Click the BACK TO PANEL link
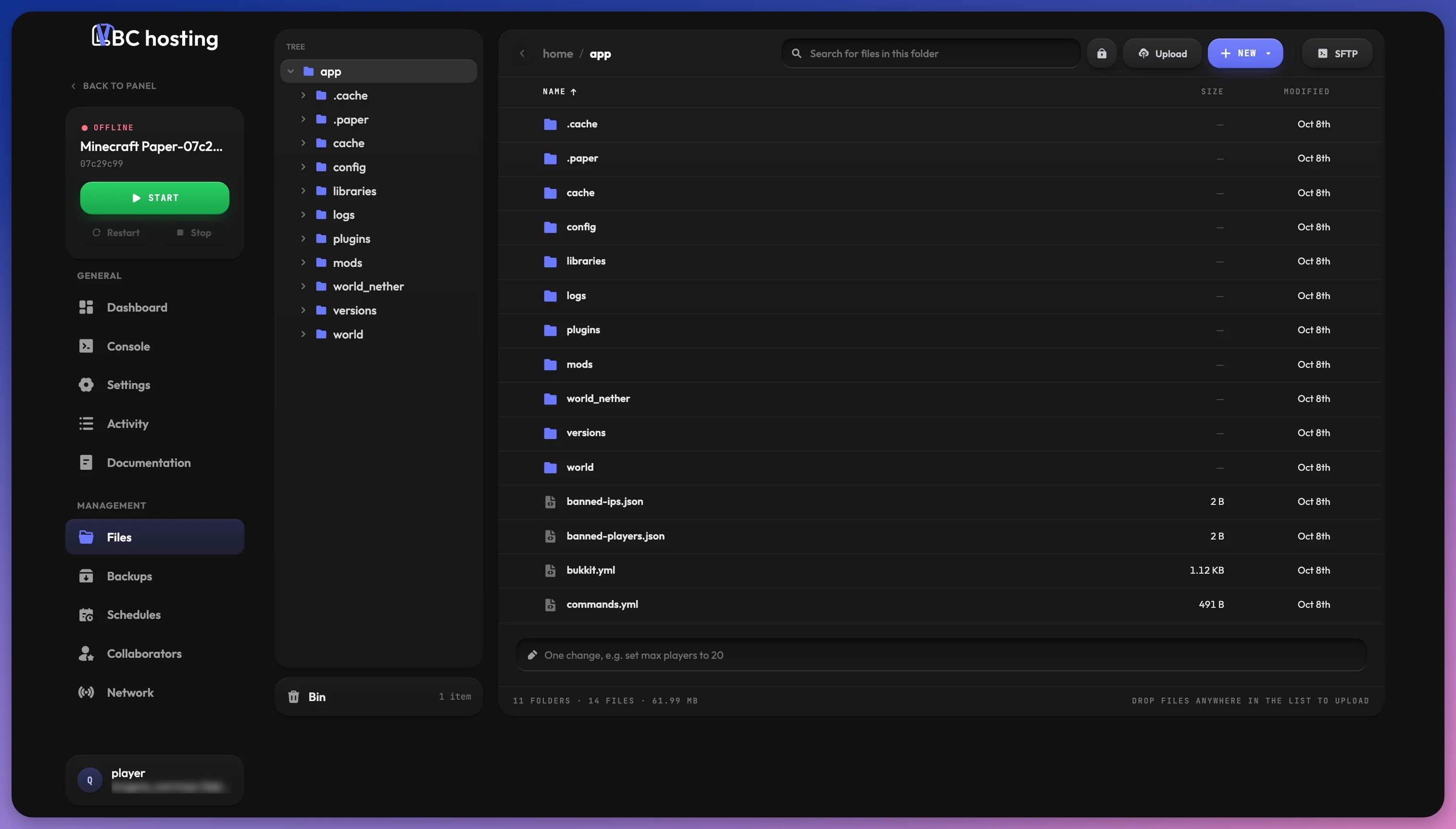This screenshot has height=829, width=1456. tap(113, 86)
